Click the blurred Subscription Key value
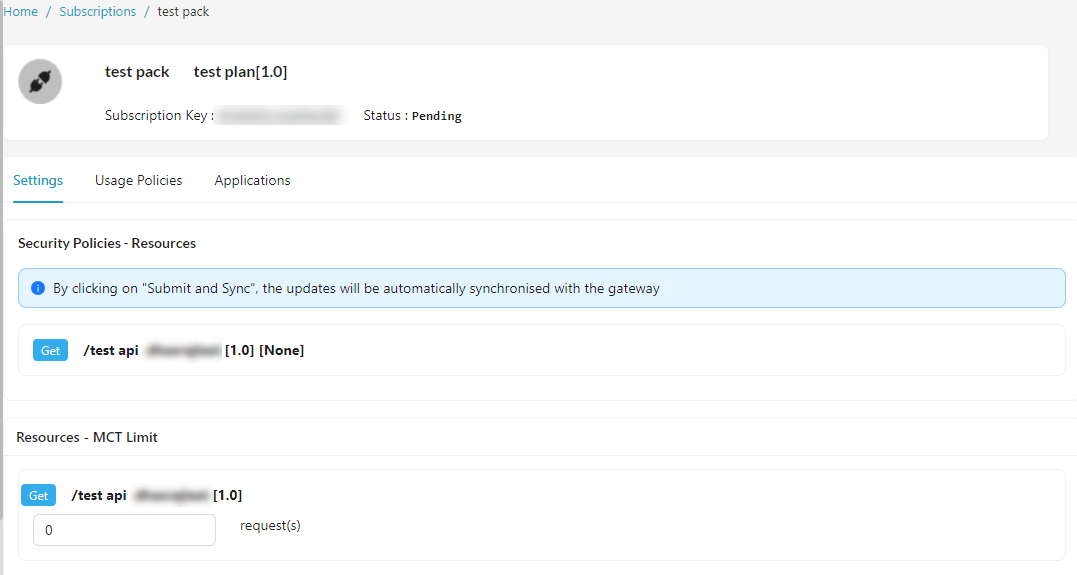This screenshot has width=1077, height=575. tap(280, 116)
